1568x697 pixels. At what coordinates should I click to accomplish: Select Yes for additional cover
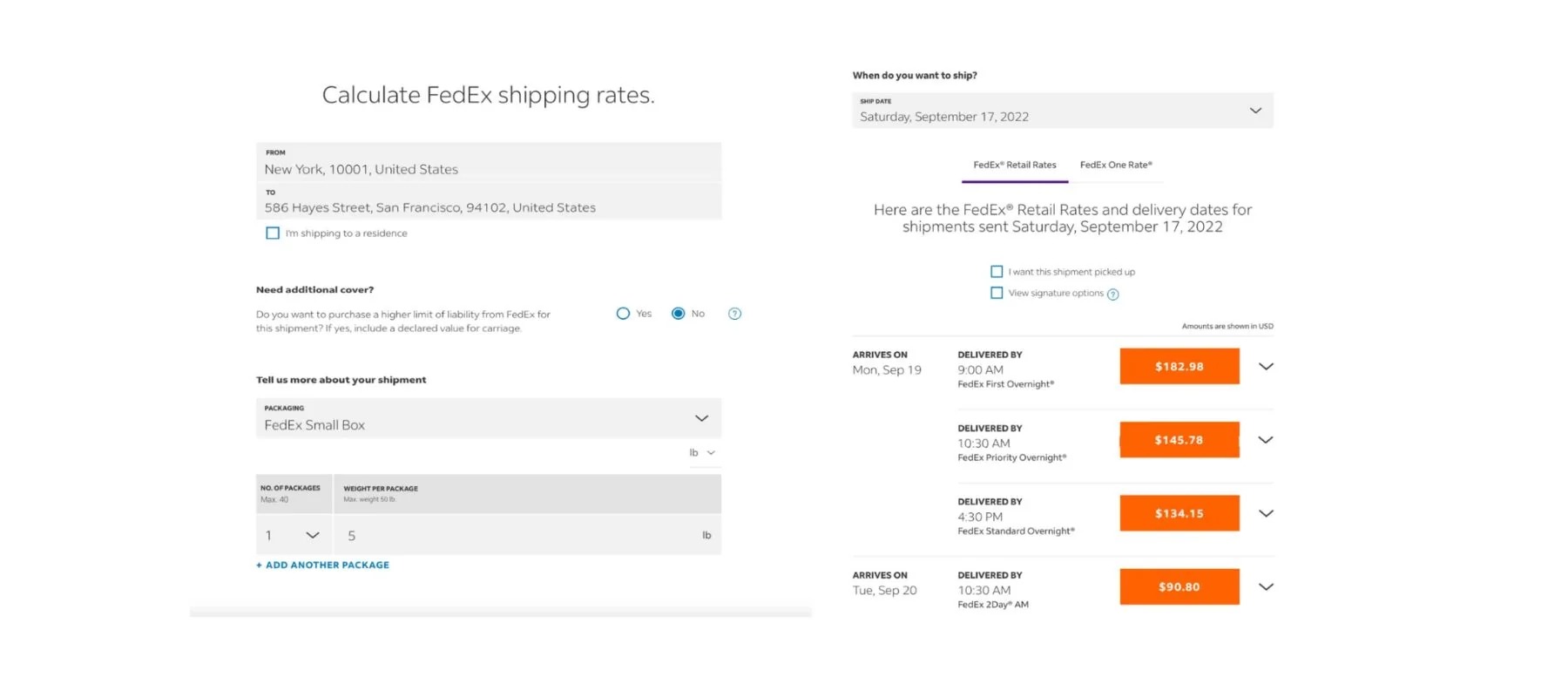[x=623, y=314]
